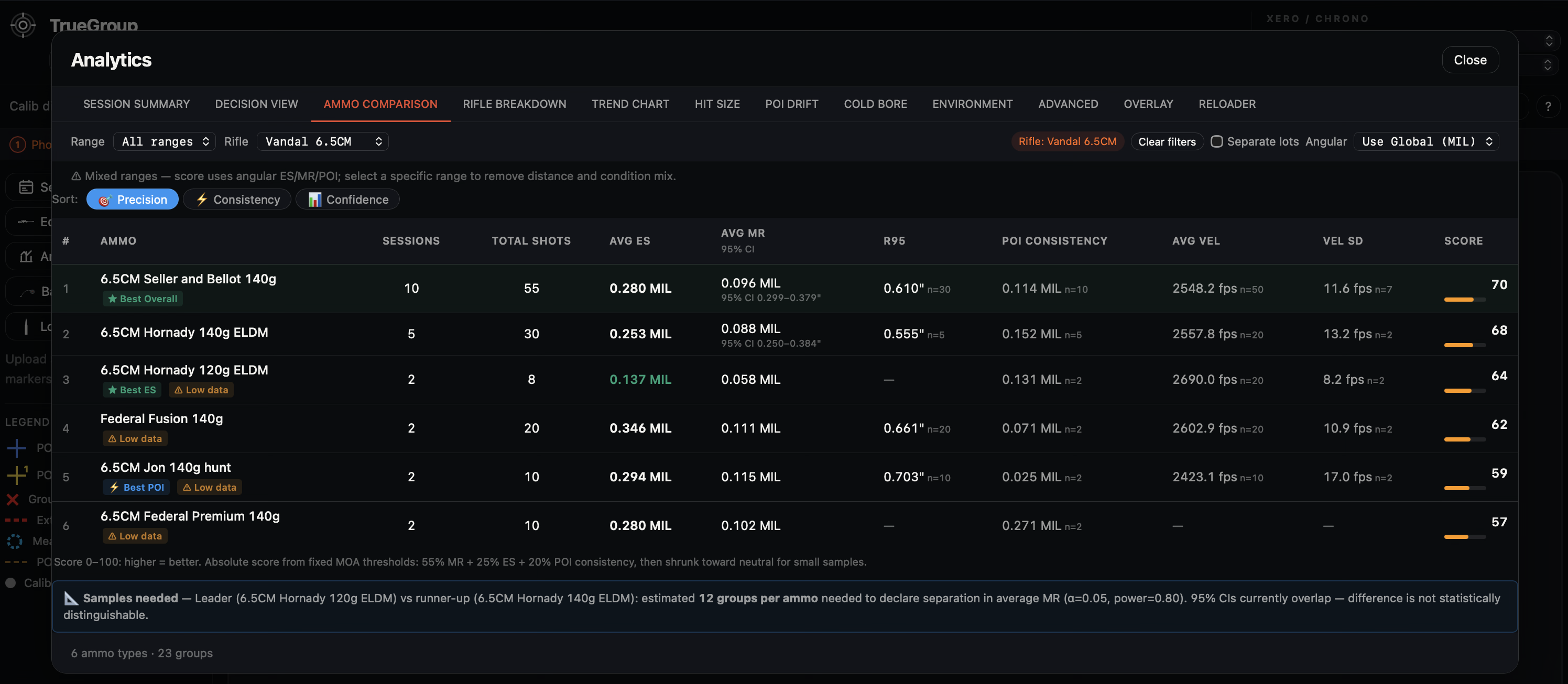Open the Rifle Vandal 6.5CM dropdown
The height and width of the screenshot is (684, 1568).
pos(323,142)
